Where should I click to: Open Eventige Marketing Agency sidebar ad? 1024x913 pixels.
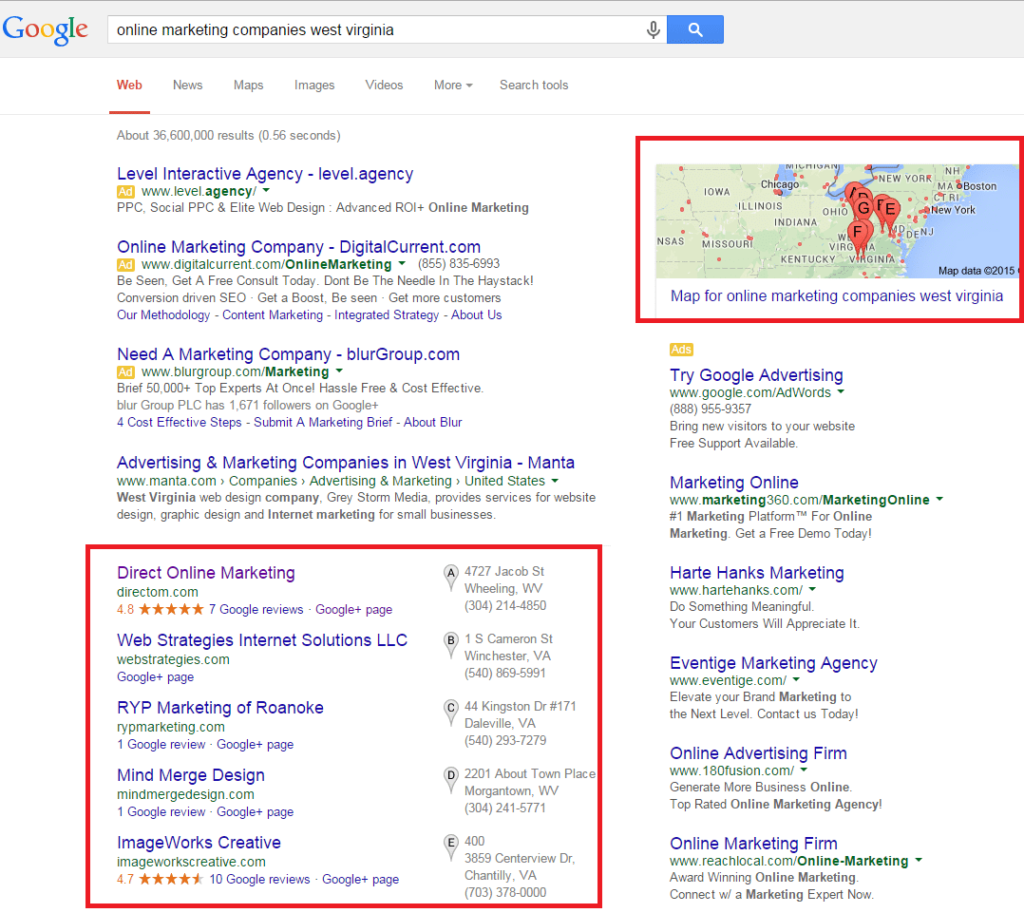click(773, 663)
